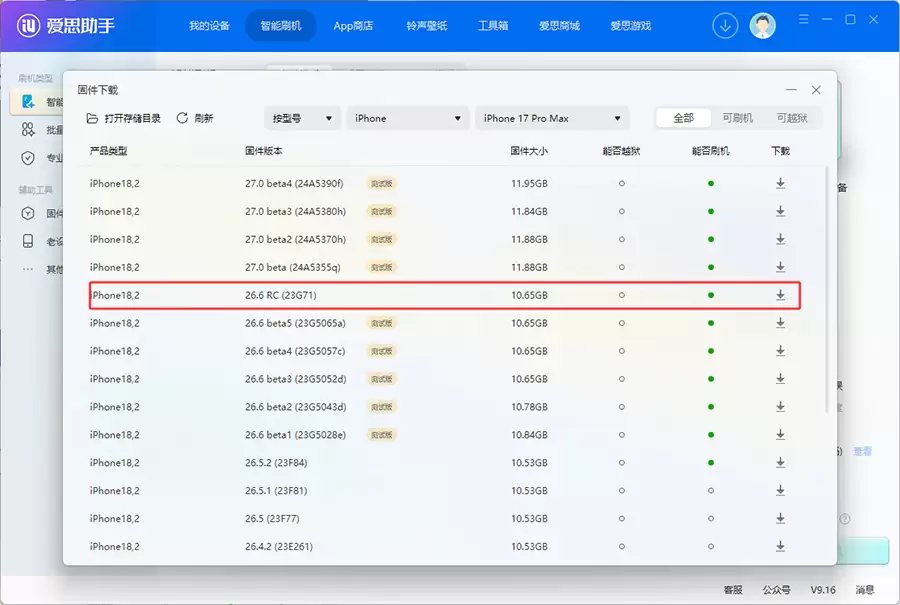Open App商店 in the top navigation
900x605 pixels.
[x=353, y=26]
